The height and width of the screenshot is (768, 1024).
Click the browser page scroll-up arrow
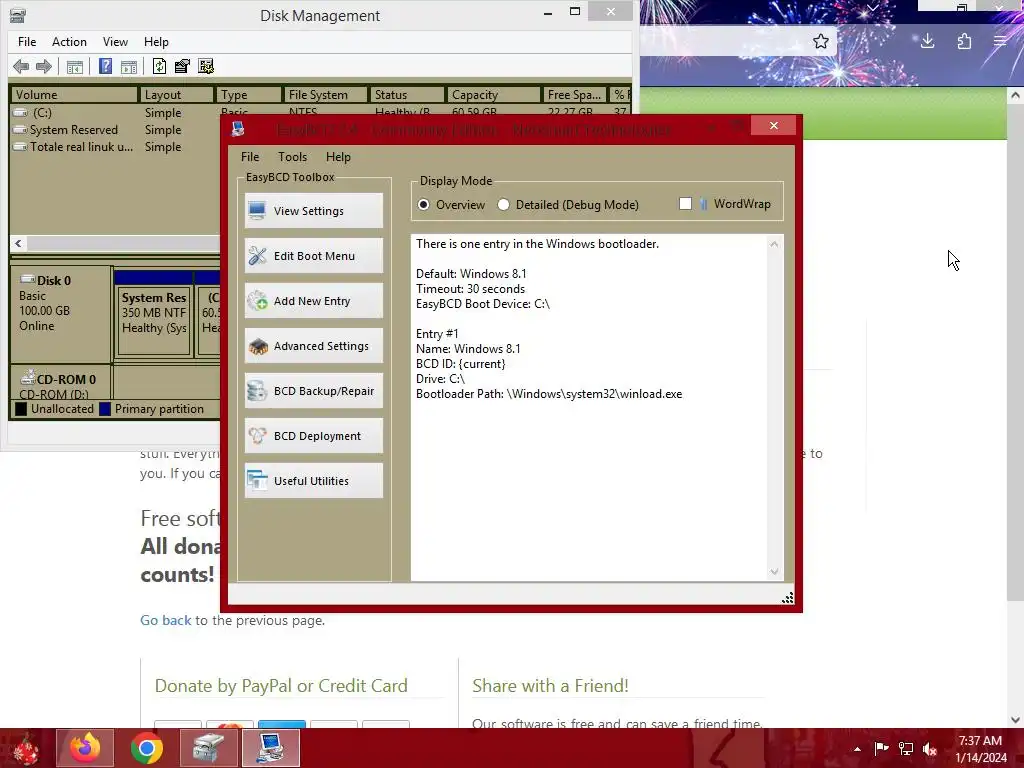[1016, 95]
